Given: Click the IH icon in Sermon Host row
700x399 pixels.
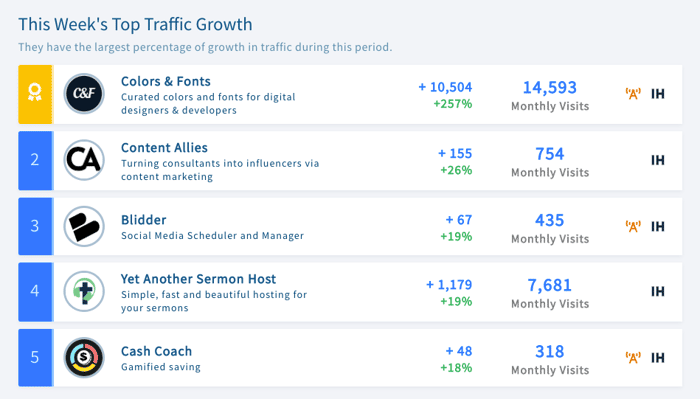Looking at the screenshot, I should [x=658, y=291].
